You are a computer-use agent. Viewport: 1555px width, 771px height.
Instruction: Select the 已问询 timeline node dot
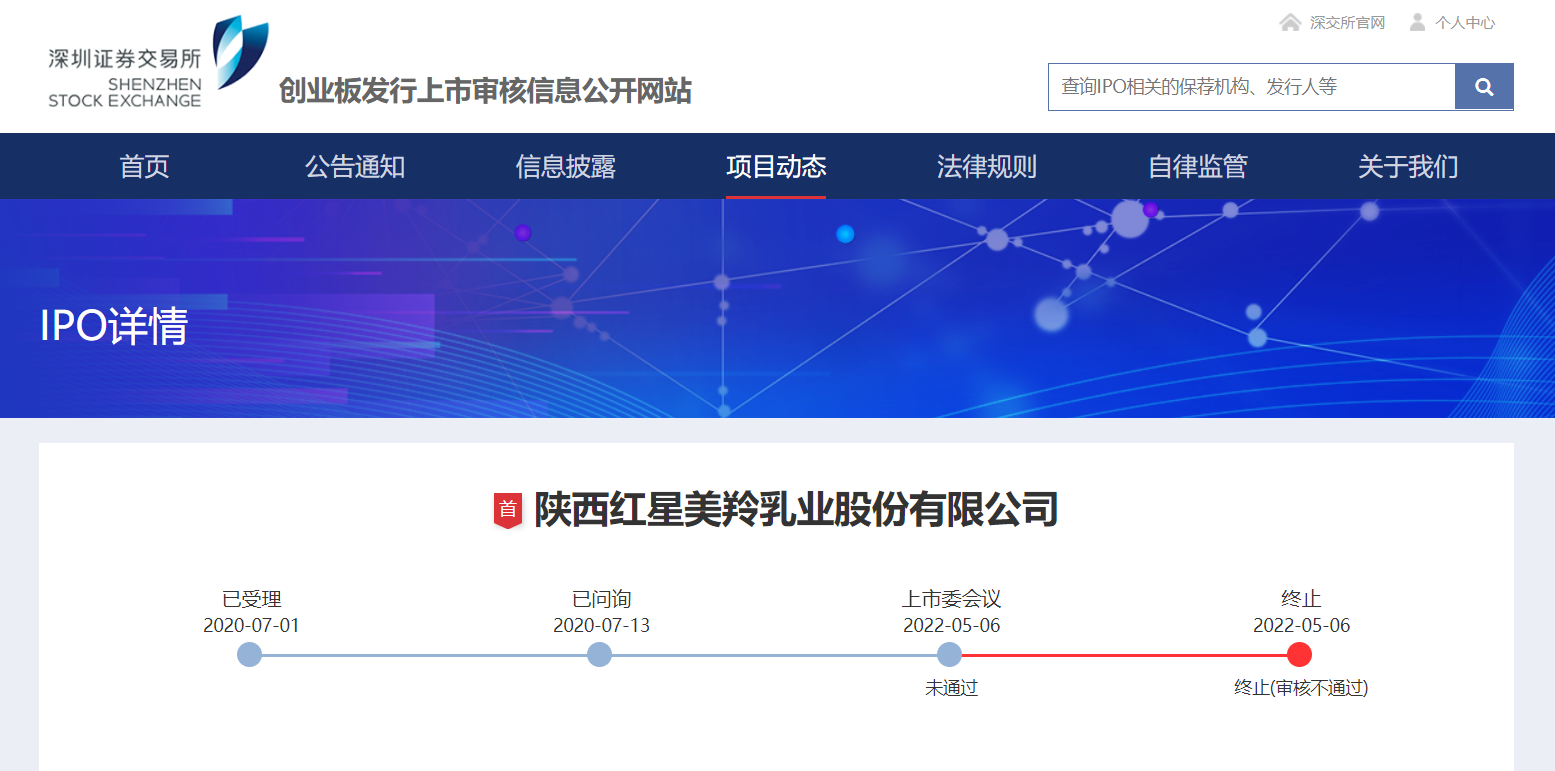[599, 655]
